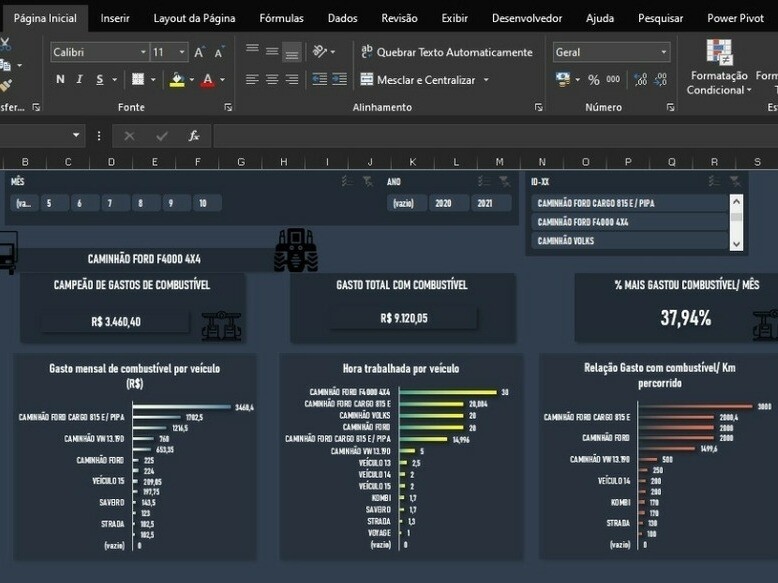Toggle bold formatting (N)
Viewport: 778px width, 583px height.
tap(60, 80)
